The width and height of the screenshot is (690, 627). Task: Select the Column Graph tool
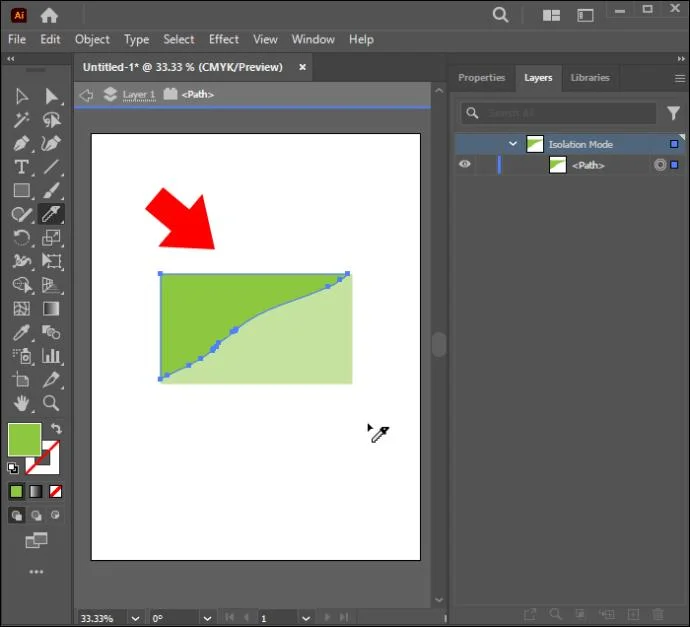[51, 356]
